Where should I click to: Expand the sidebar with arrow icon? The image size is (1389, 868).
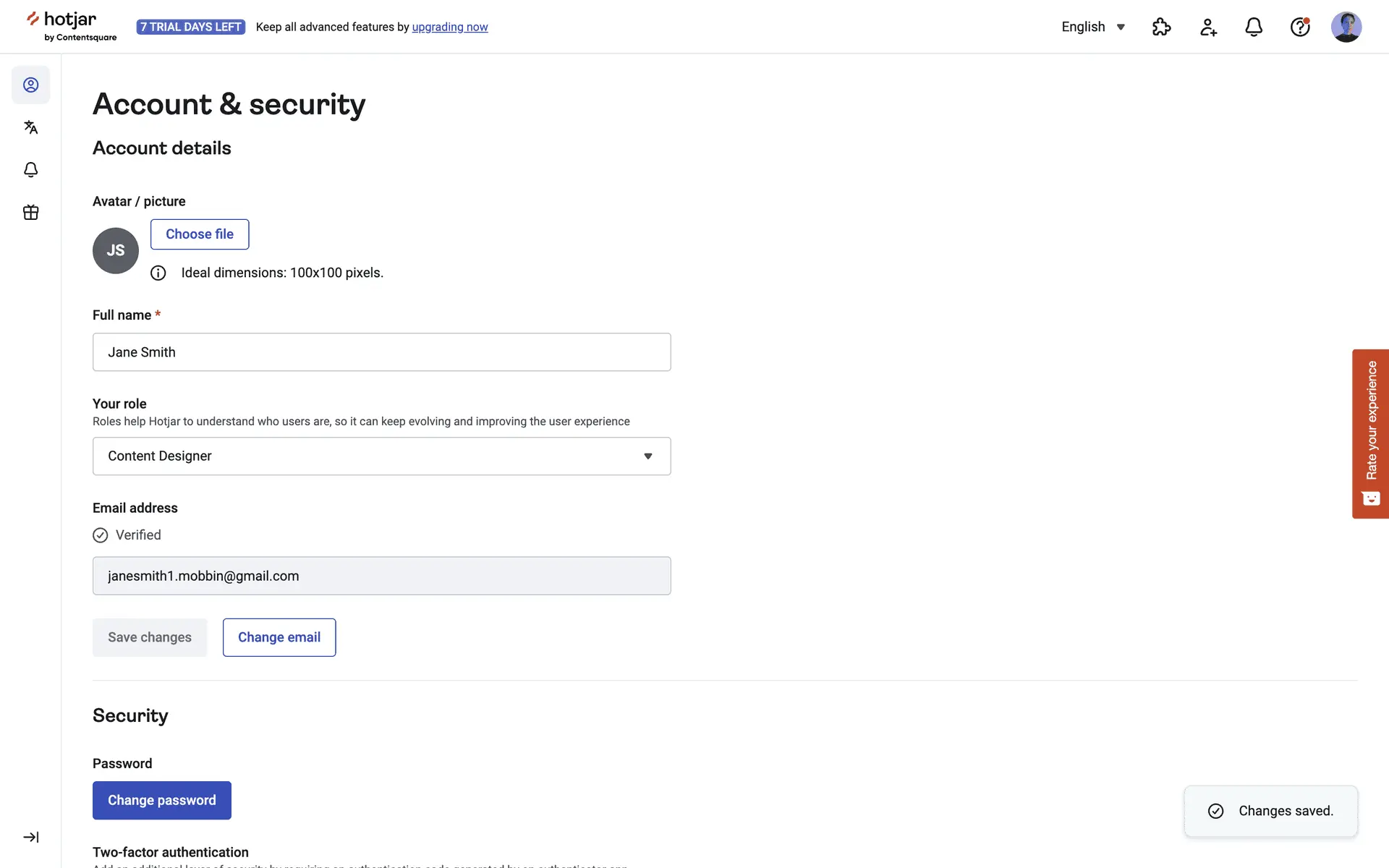click(31, 837)
